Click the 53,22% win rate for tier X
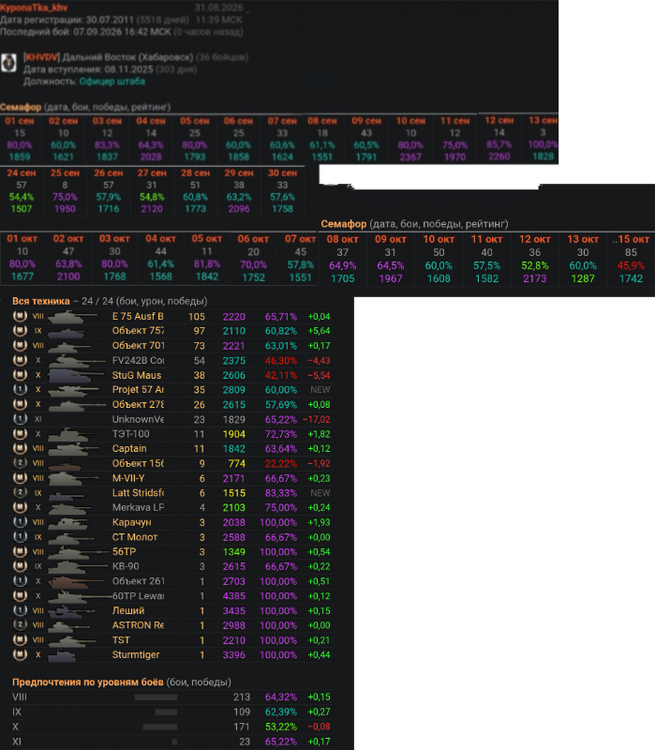 [281, 727]
